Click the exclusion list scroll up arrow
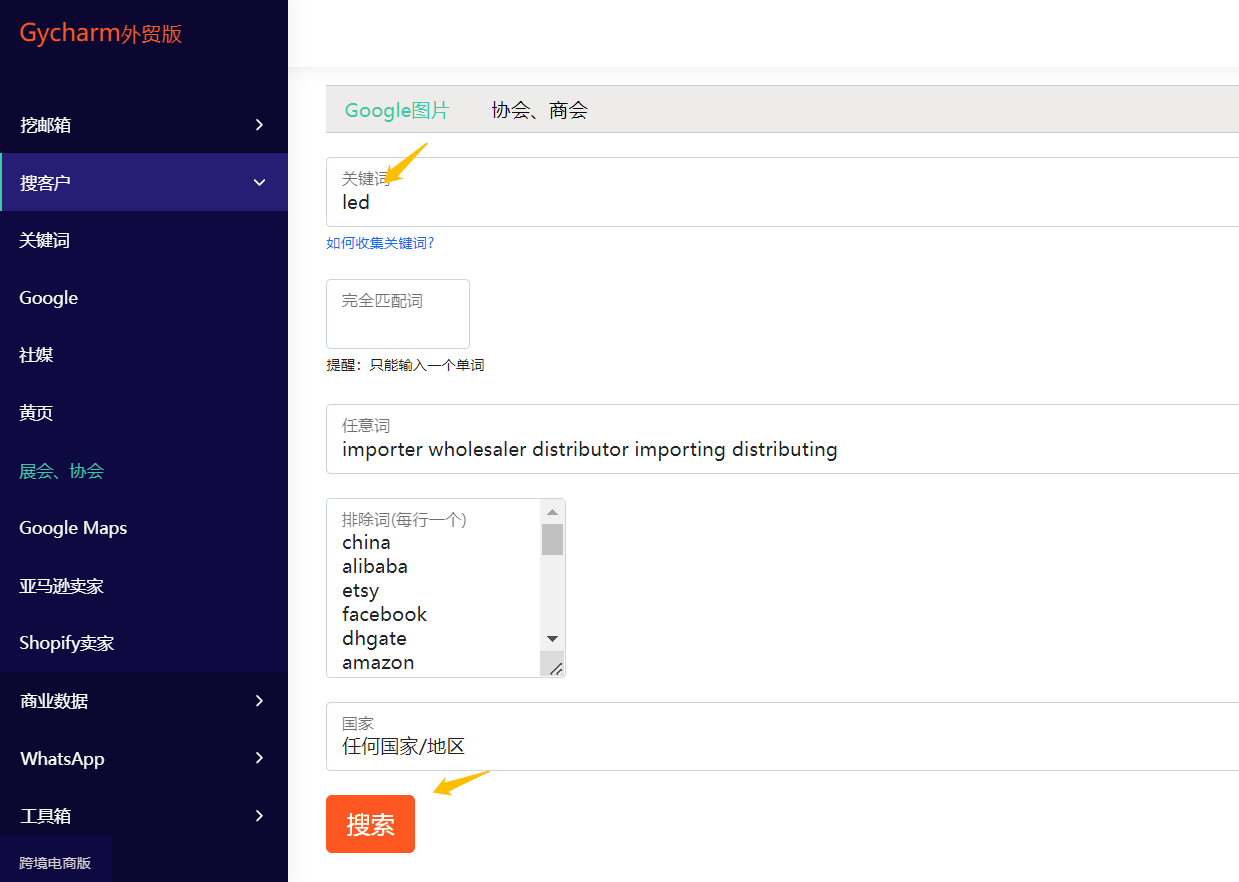The image size is (1239, 882). point(552,512)
